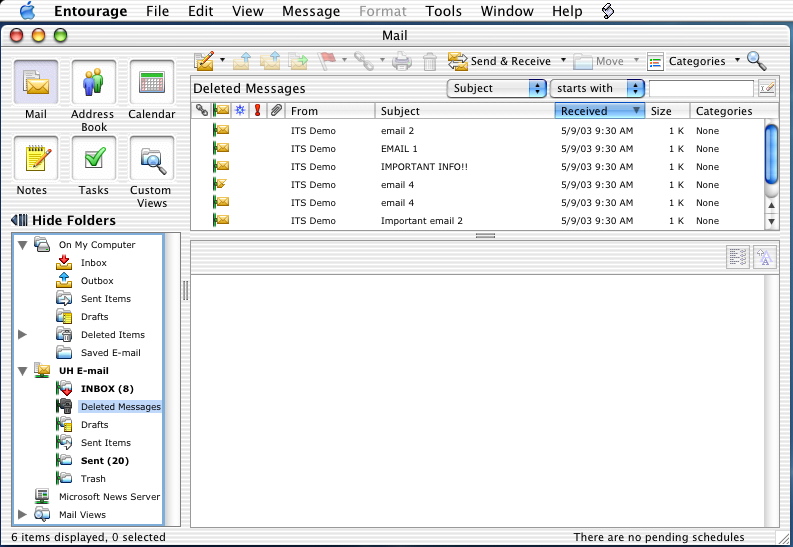Click the links column header icon
Screen dimensions: 793x547
click(202, 110)
